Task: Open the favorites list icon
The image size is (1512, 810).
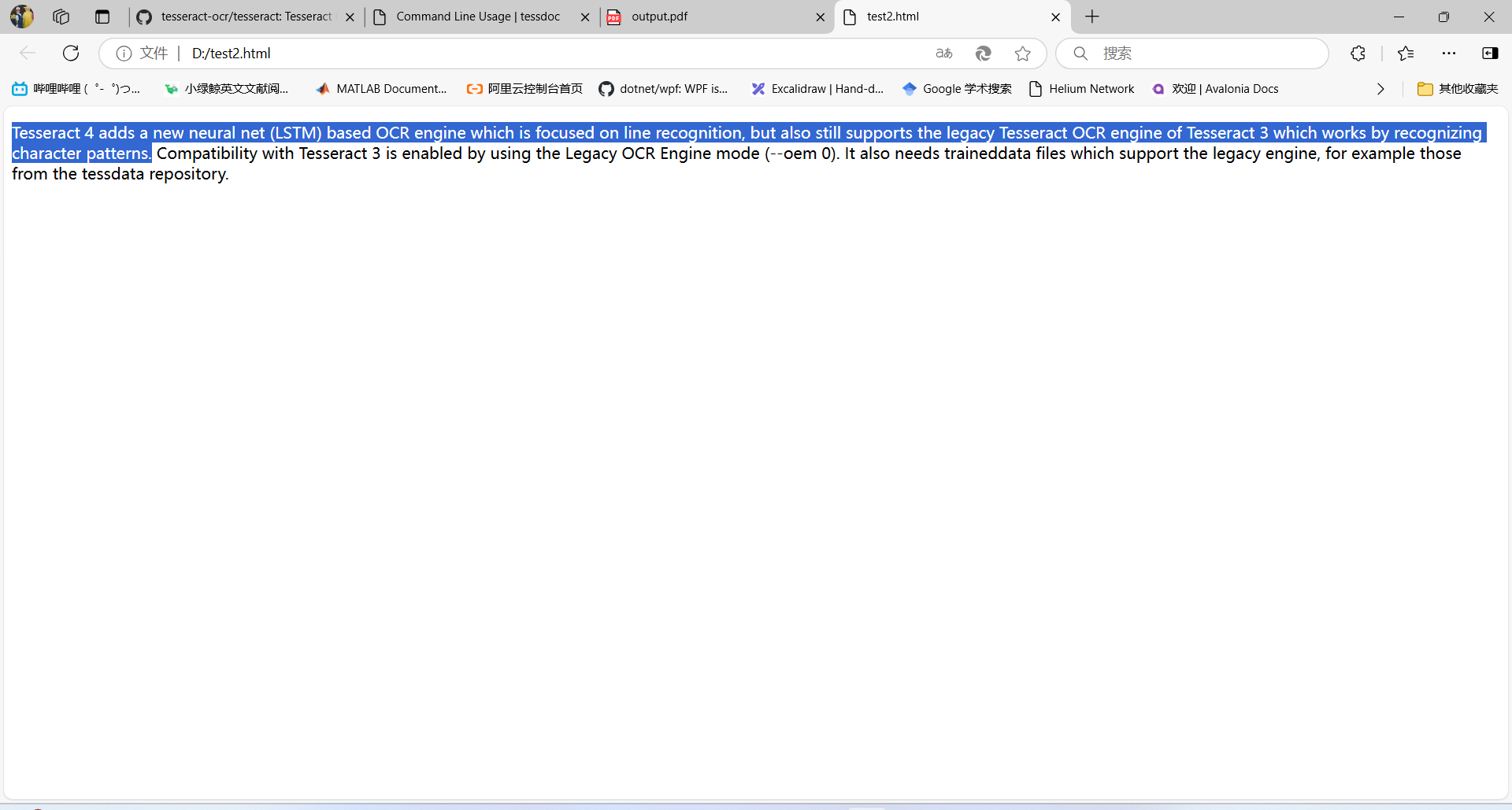Action: 1406,53
